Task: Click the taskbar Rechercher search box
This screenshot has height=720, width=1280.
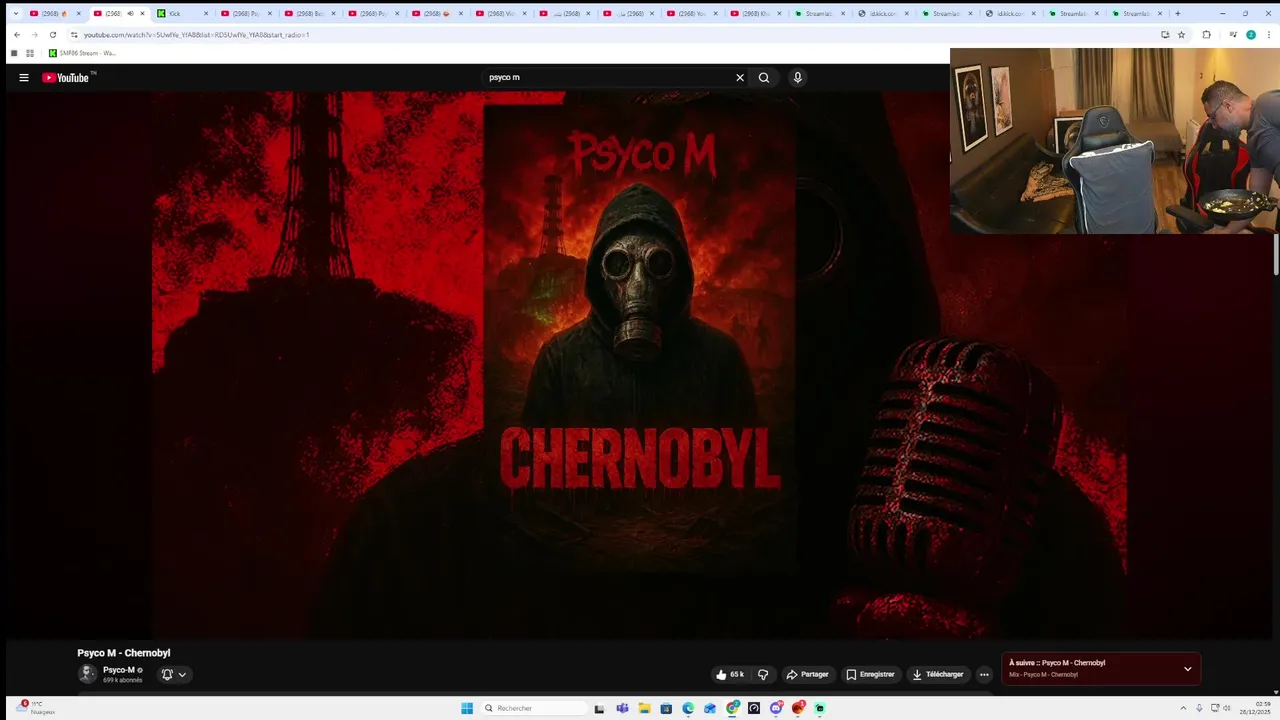Action: pyautogui.click(x=535, y=708)
